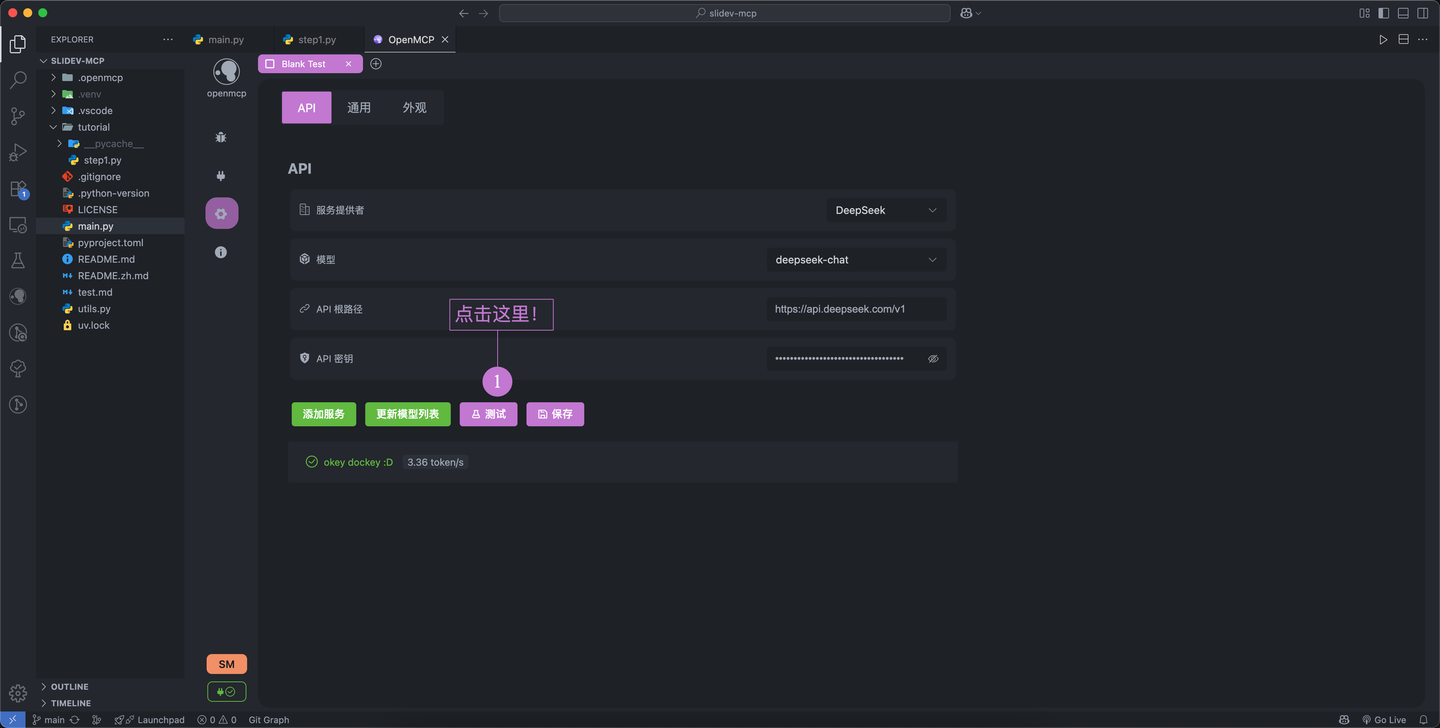
Task: Toggle API key visibility eye icon
Action: pos(933,358)
